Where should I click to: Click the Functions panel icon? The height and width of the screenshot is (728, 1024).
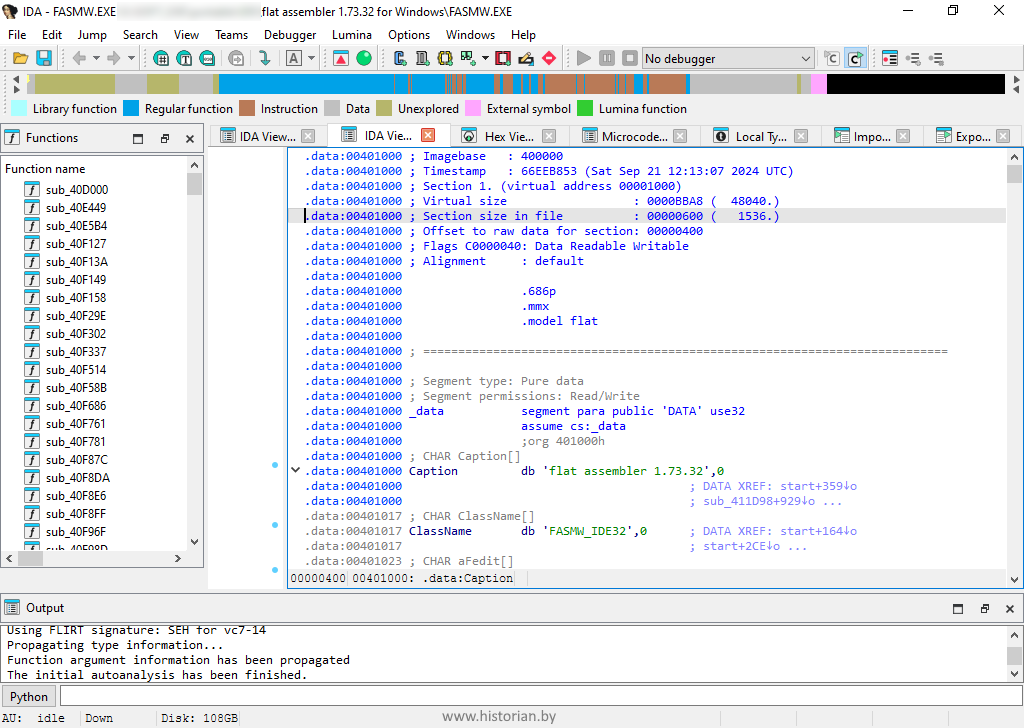pos(12,138)
